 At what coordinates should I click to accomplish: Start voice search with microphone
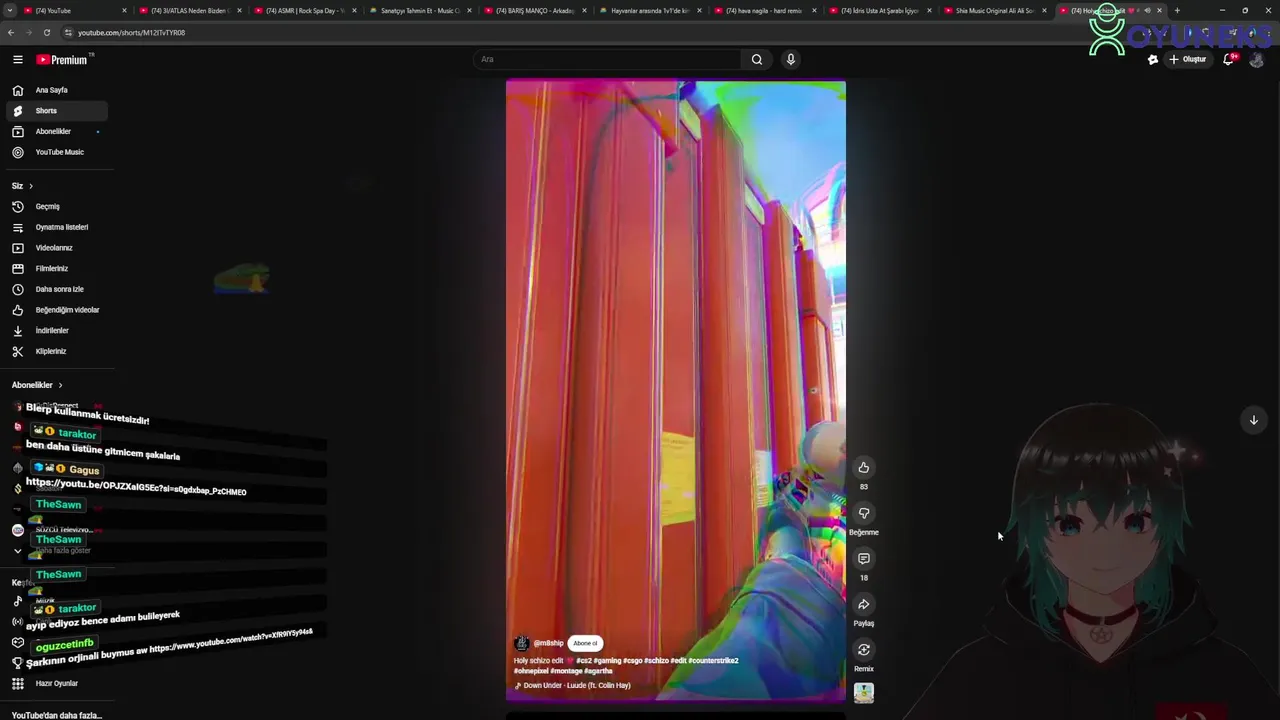pos(790,59)
